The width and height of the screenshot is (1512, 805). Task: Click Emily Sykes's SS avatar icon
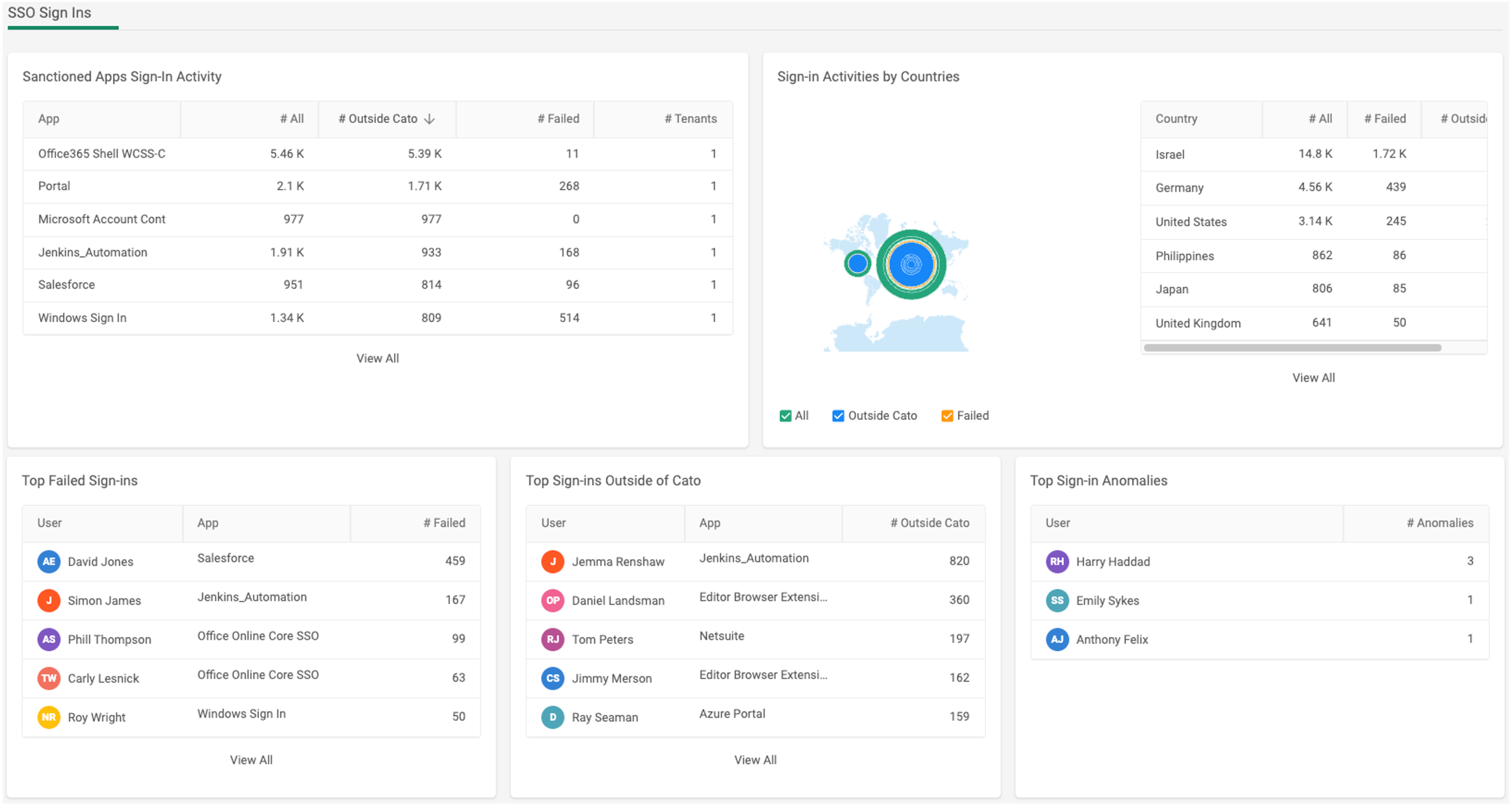click(1057, 600)
